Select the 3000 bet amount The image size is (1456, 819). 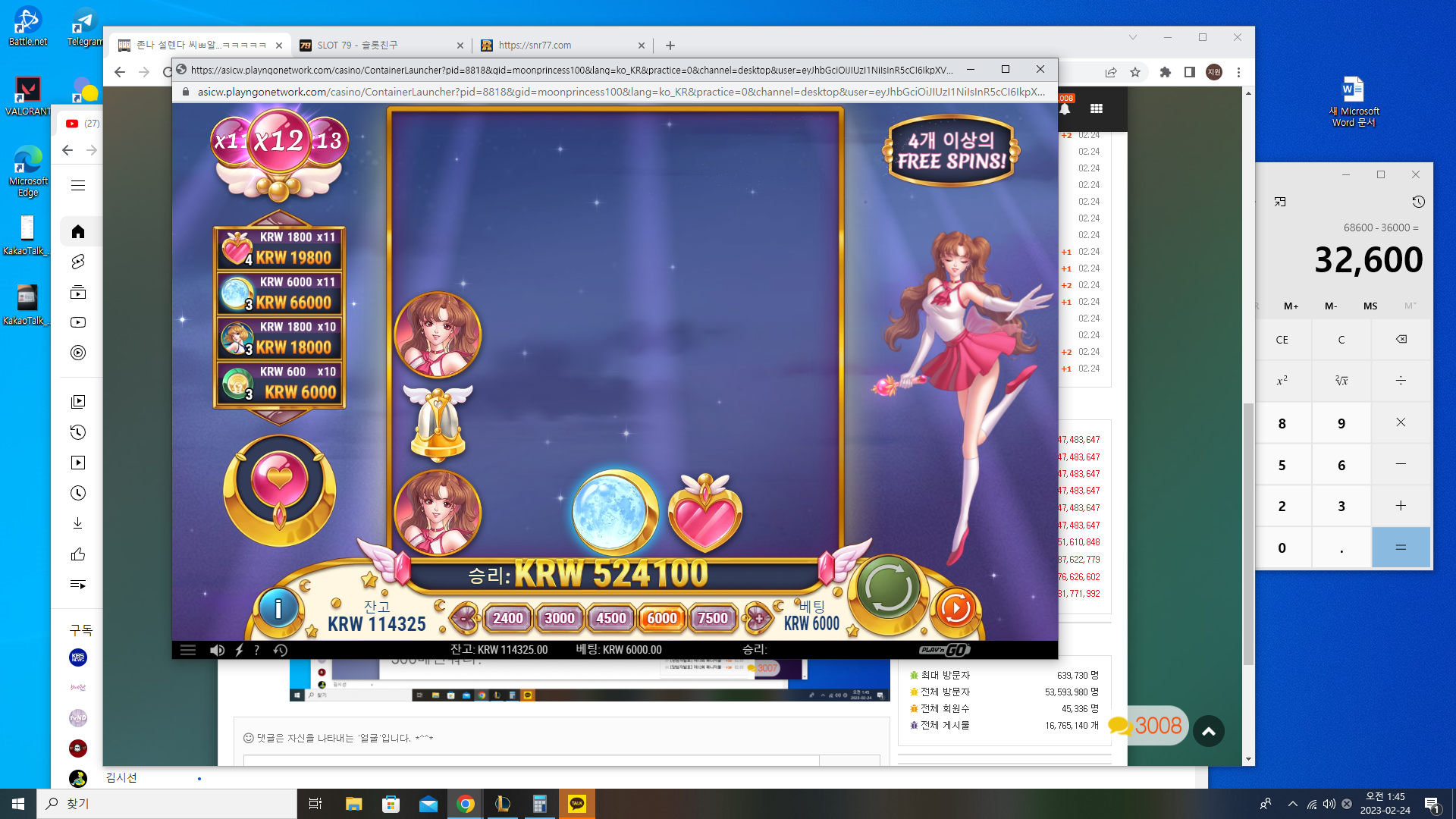(559, 618)
